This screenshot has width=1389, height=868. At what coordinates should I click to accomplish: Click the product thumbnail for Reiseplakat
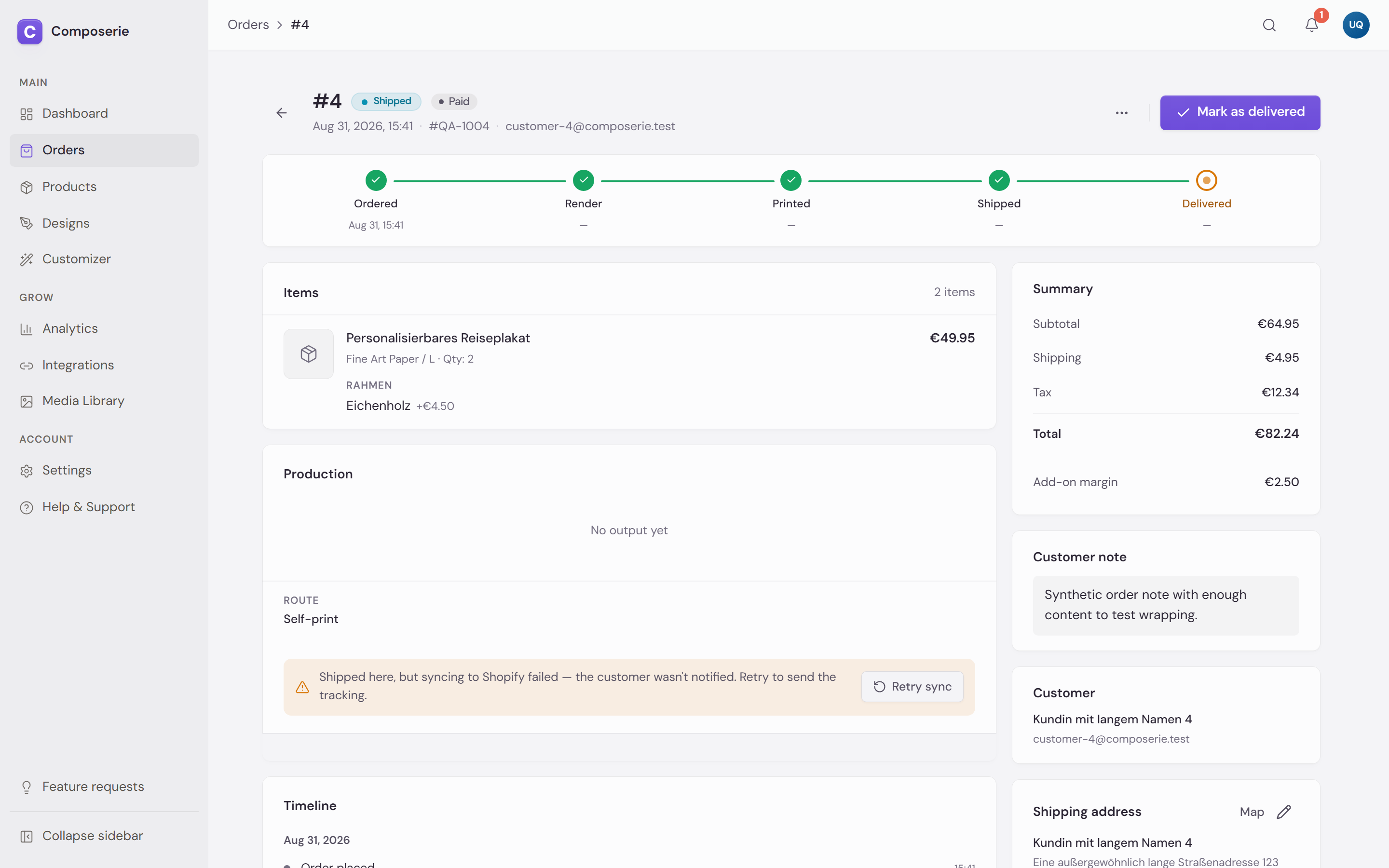[308, 353]
